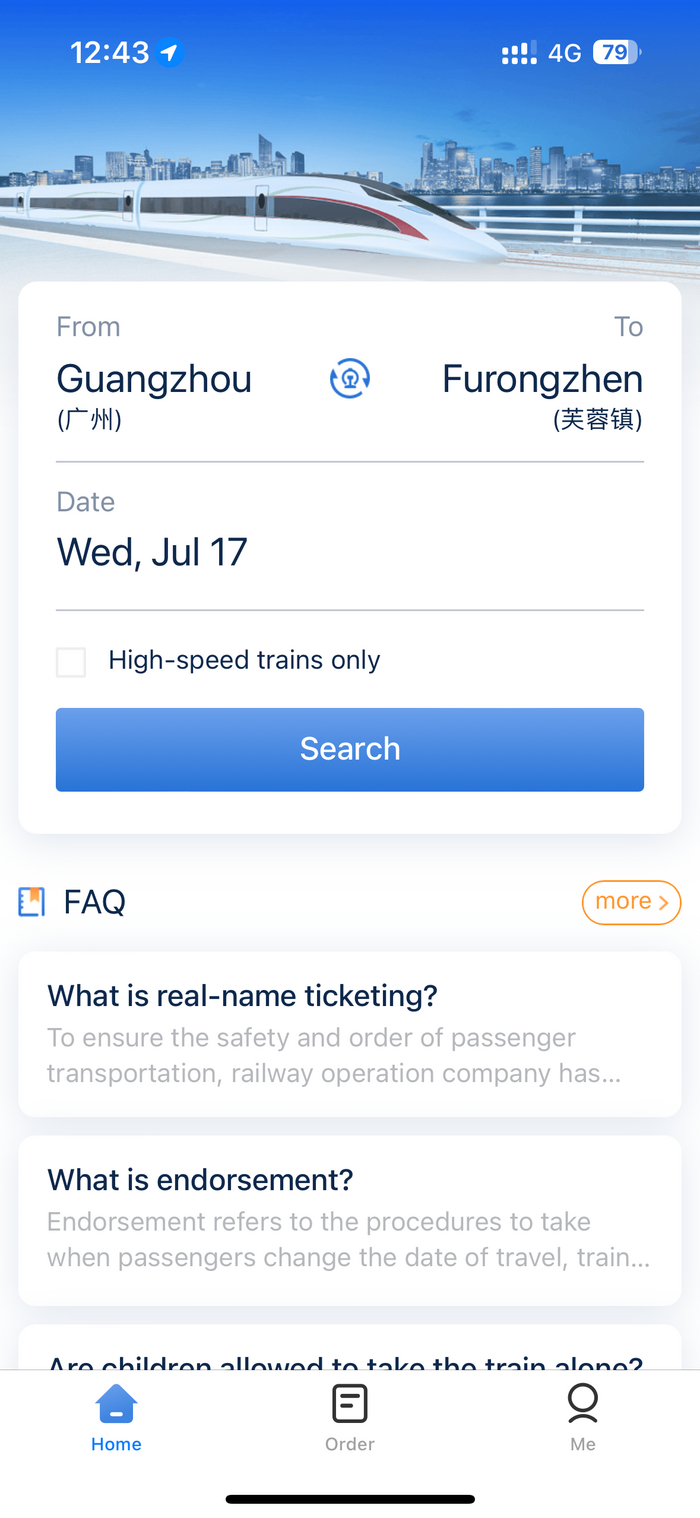
Task: Tap the cellular signal bars icon
Action: [x=519, y=54]
